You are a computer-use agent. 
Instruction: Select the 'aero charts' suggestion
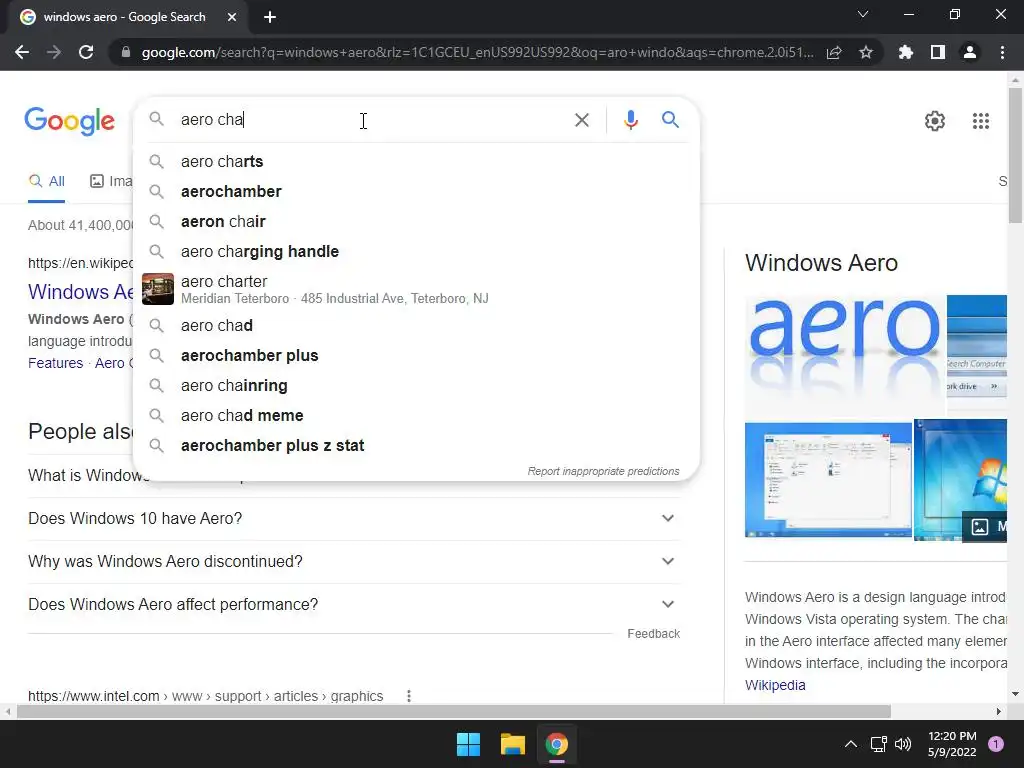point(416,161)
